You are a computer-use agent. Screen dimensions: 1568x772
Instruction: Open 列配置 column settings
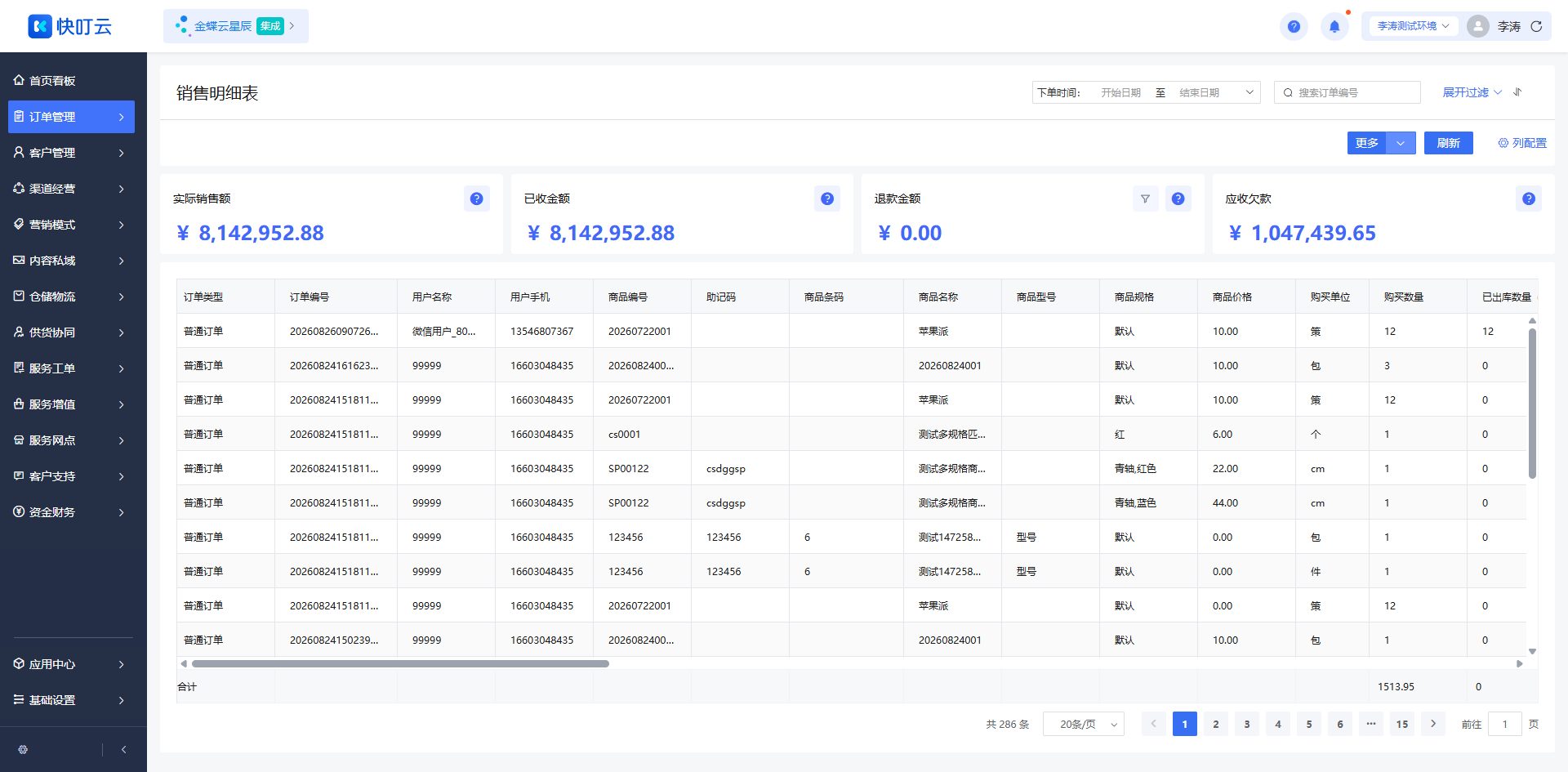click(1521, 143)
